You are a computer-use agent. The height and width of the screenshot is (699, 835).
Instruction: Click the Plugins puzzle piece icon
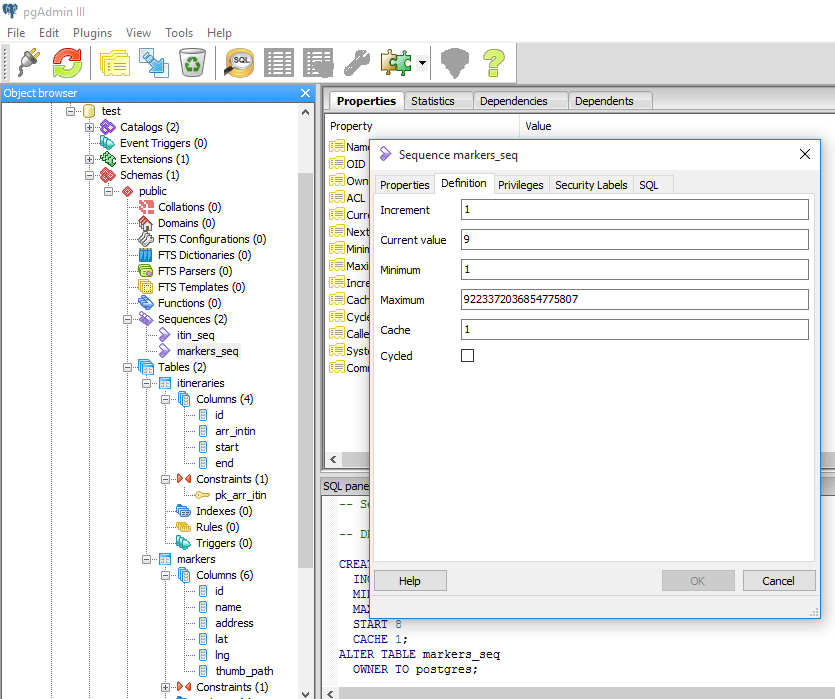(x=396, y=62)
